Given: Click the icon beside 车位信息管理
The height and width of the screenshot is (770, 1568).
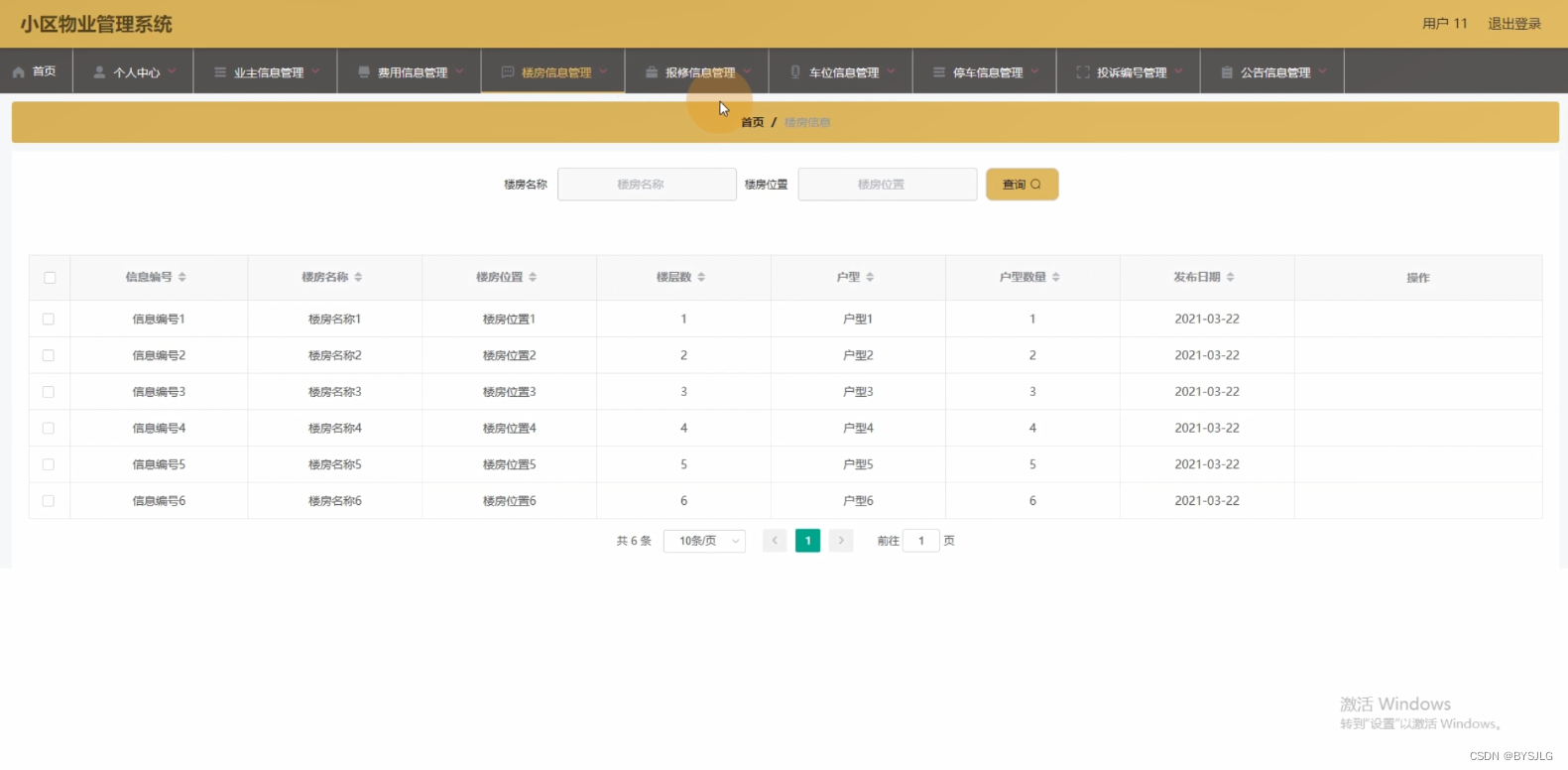Looking at the screenshot, I should click(x=795, y=72).
